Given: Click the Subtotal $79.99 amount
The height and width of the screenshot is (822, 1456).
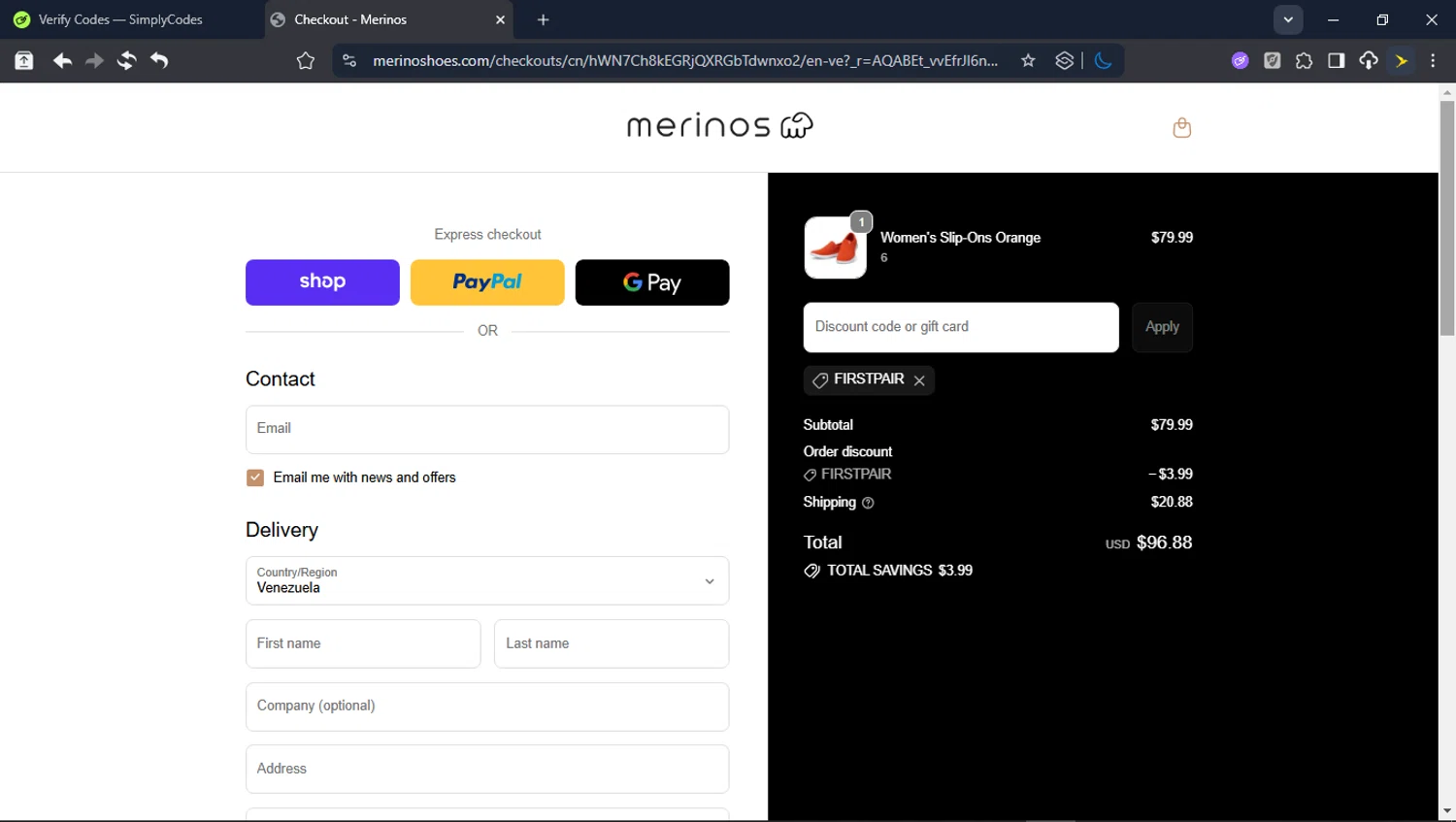Looking at the screenshot, I should click(x=1172, y=425).
